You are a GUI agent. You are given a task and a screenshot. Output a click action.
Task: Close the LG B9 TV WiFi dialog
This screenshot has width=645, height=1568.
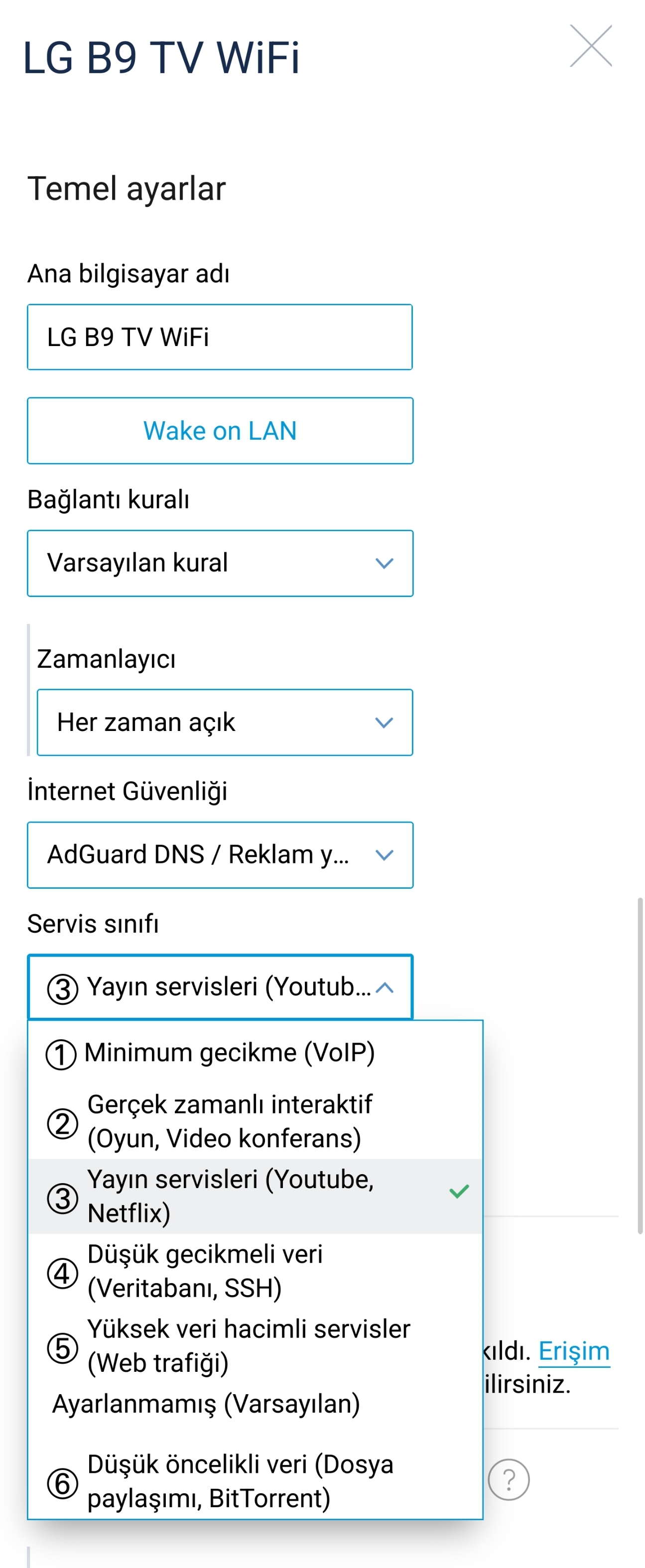[x=590, y=46]
